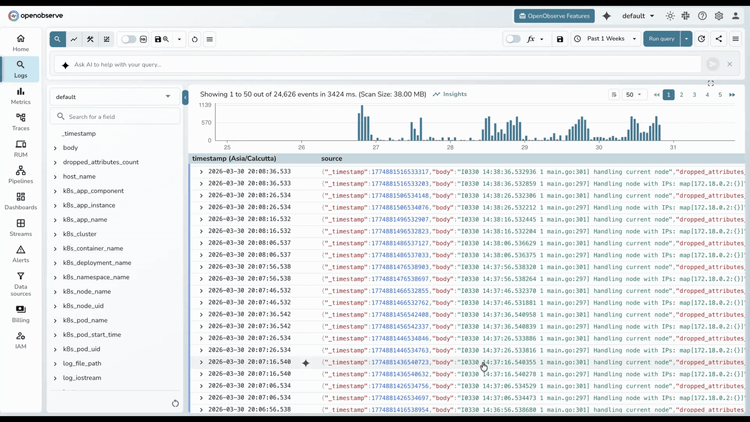Open the Alerts section
Viewport: 750px width, 422px height.
[20, 254]
